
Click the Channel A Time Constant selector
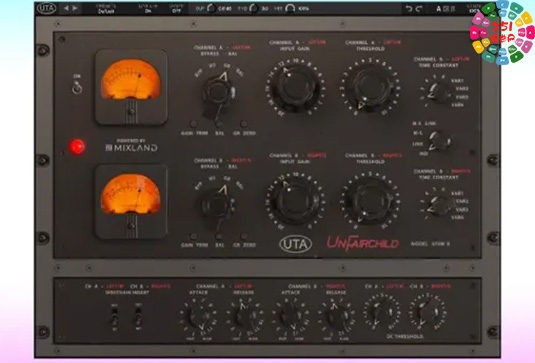pos(439,92)
